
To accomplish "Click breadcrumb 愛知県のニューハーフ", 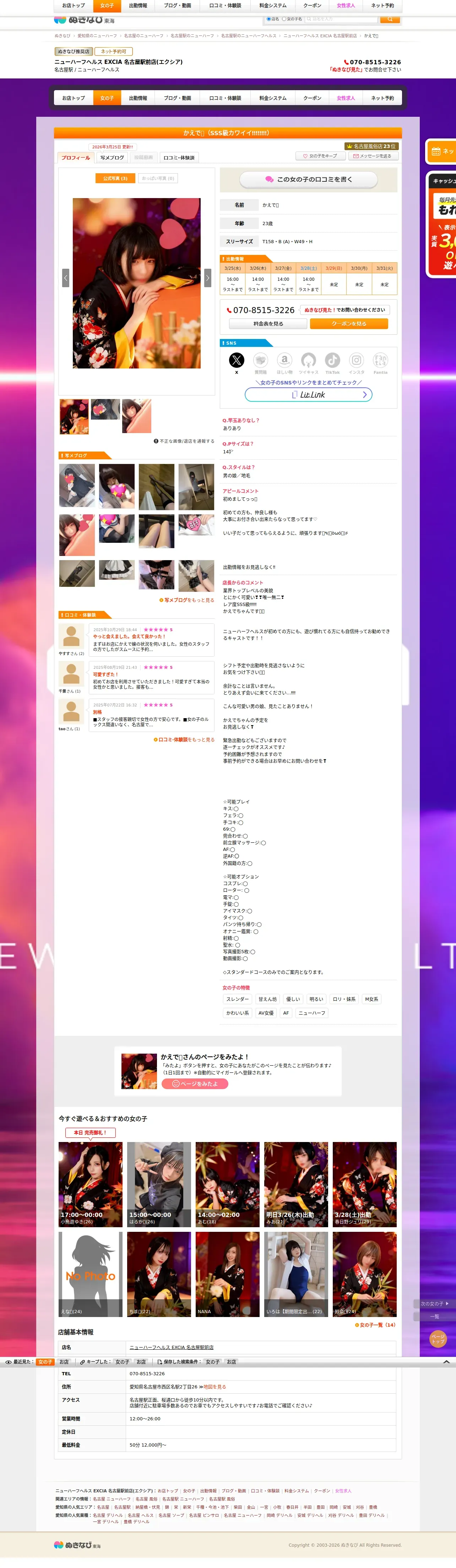I will coord(97,36).
